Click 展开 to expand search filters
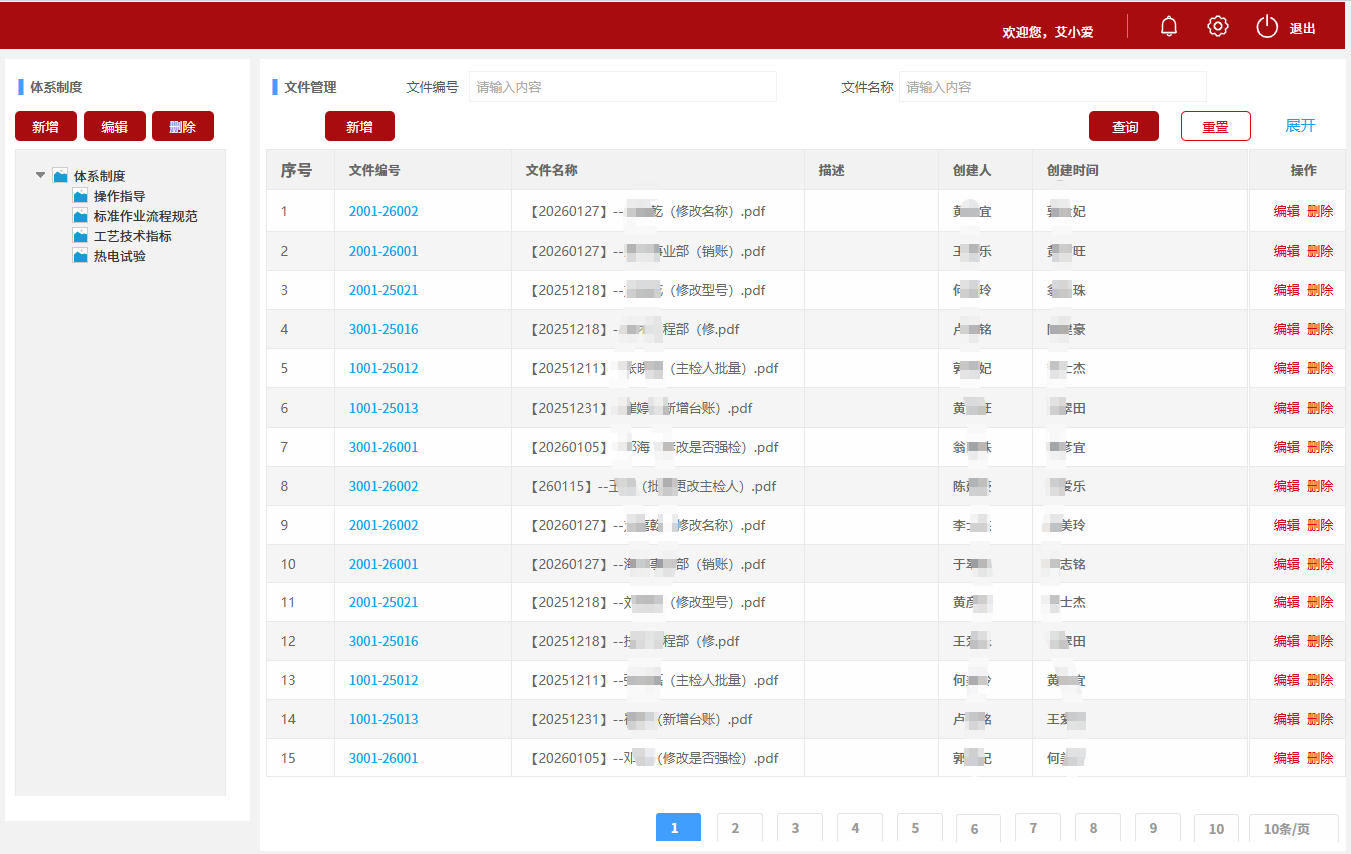Screen dimensions: 1351x854 1298,126
